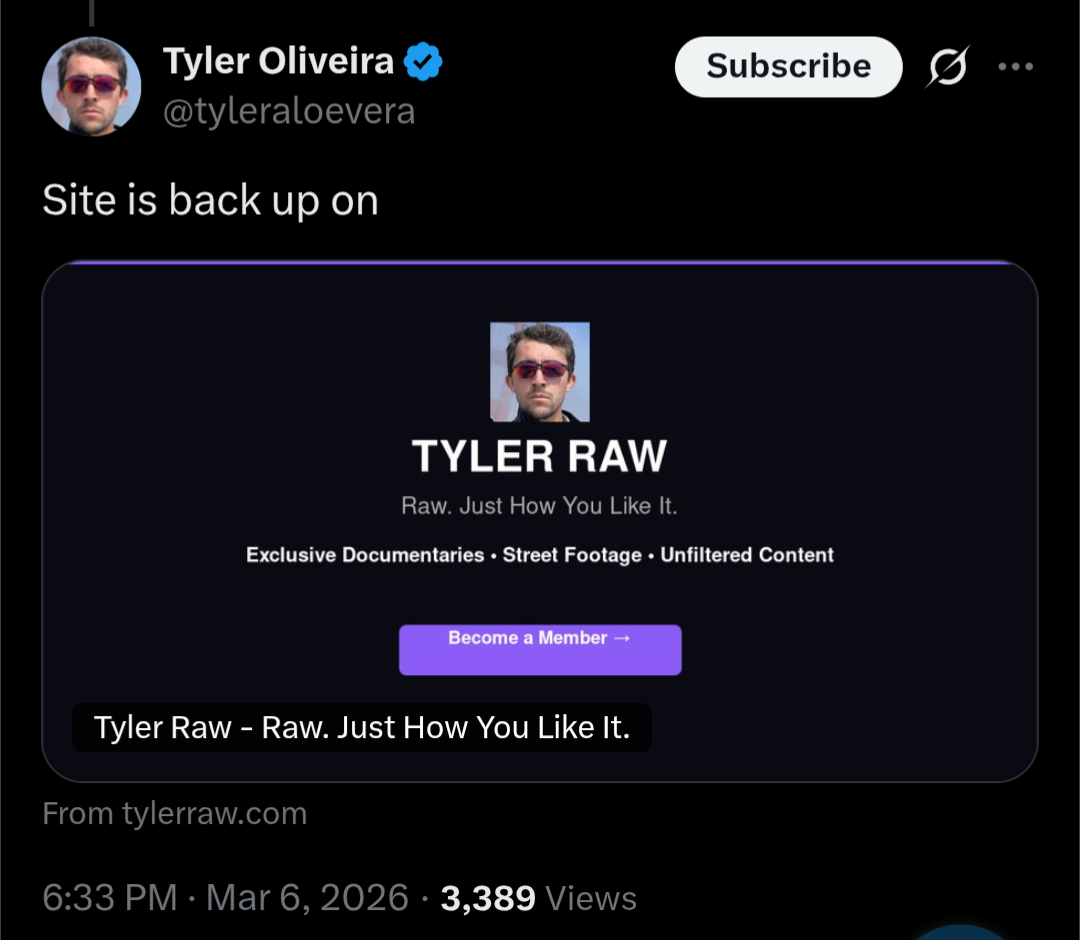Open the three-dot more options menu

[x=1015, y=67]
